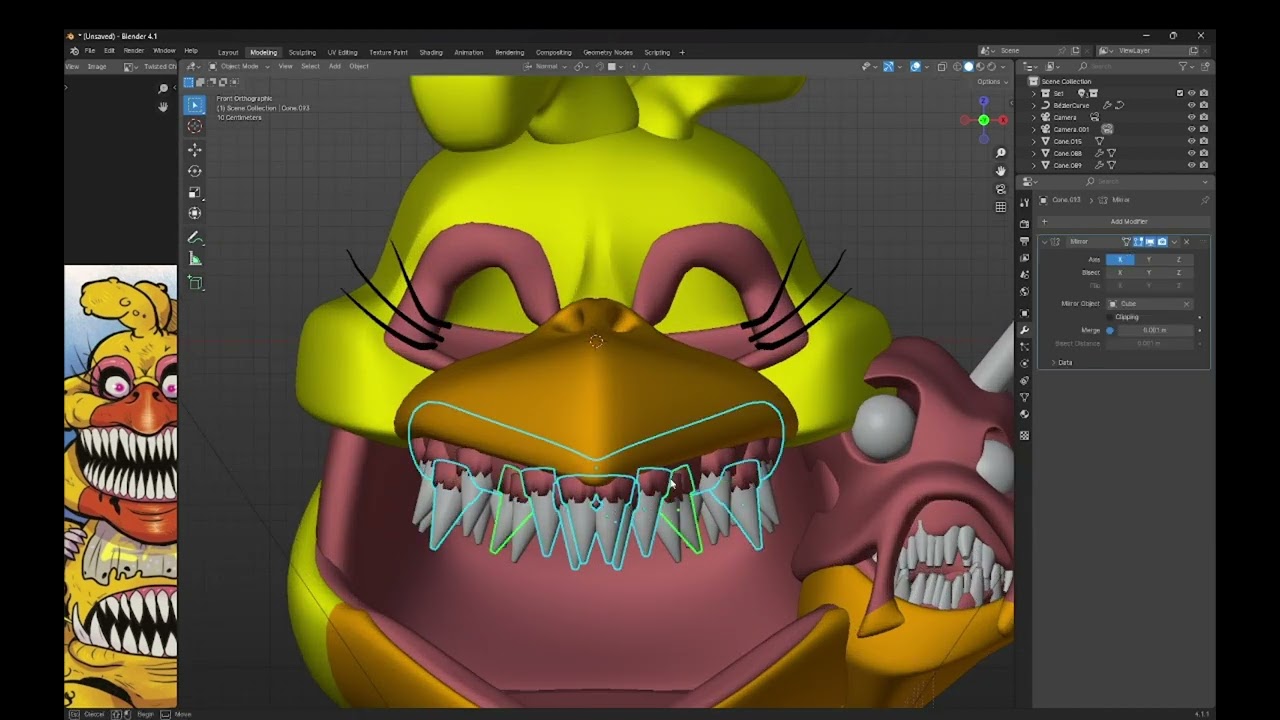Select the Cursor tool
1280x720 pixels.
click(195, 126)
